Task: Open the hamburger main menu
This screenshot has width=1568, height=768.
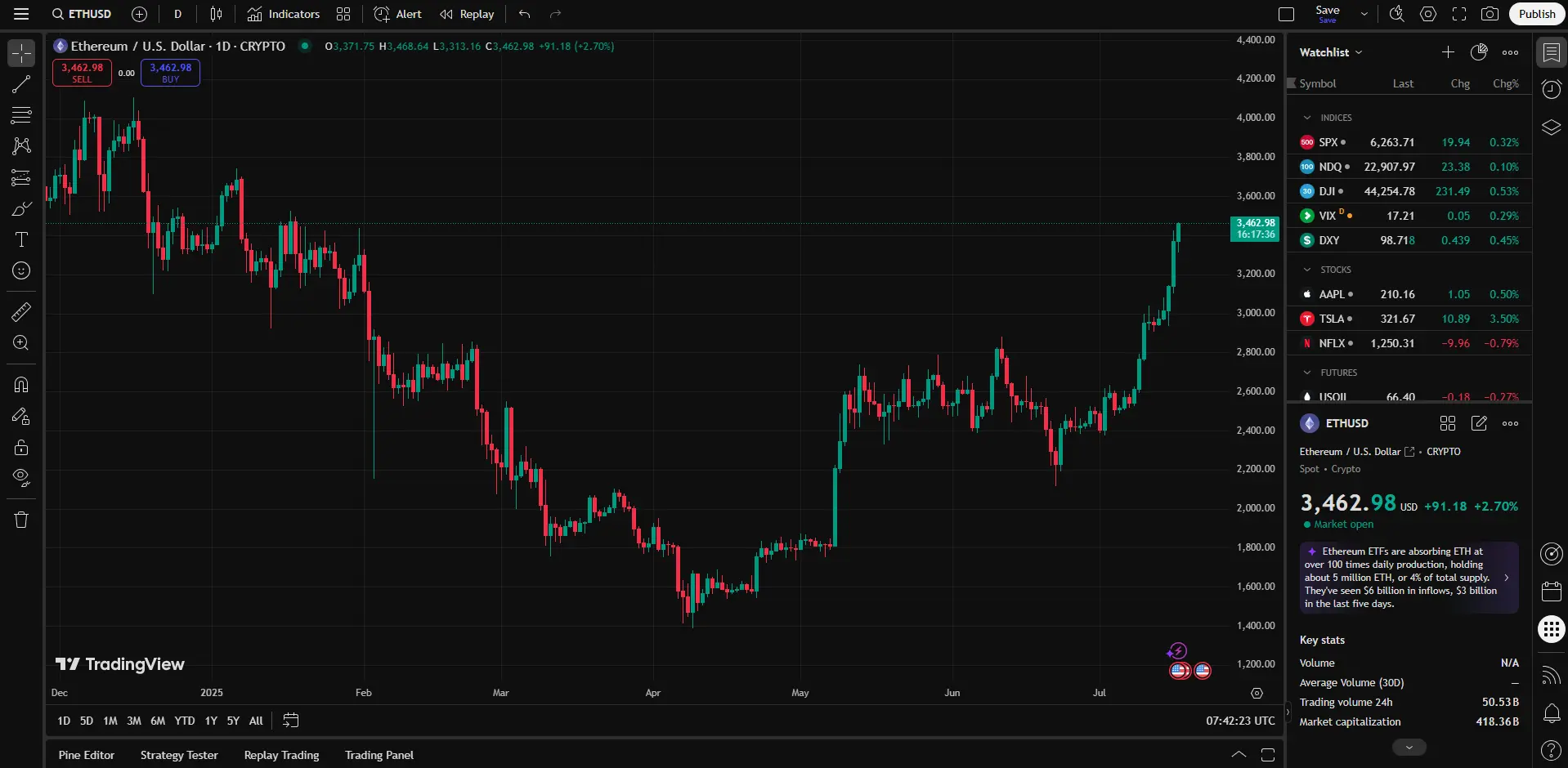Action: (21, 14)
